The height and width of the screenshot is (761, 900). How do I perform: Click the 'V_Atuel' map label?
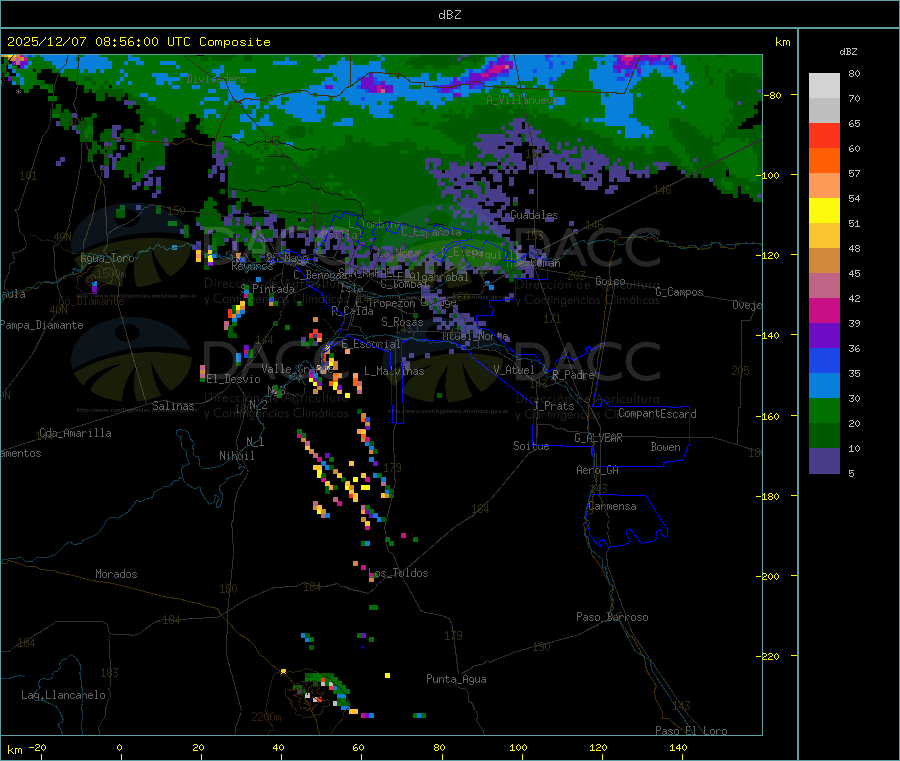pos(514,370)
